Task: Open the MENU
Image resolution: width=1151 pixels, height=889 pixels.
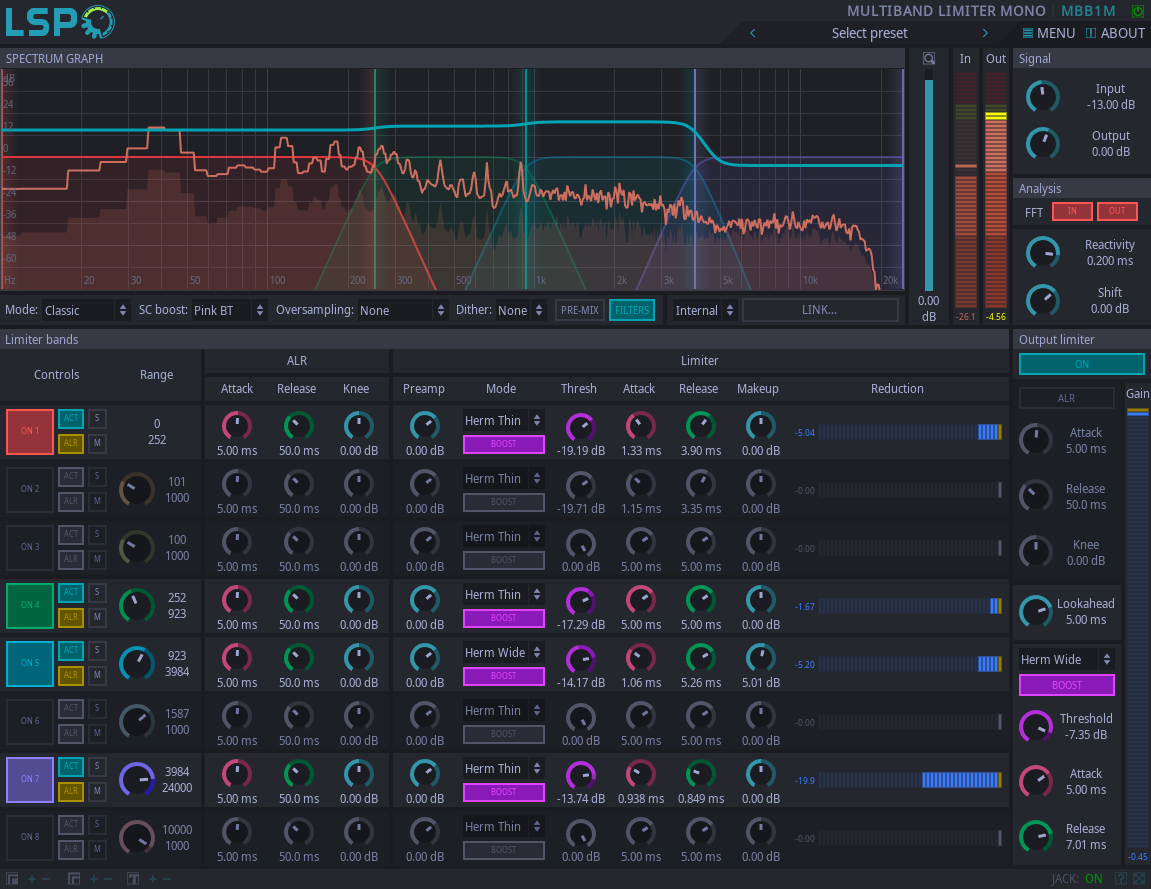Action: pyautogui.click(x=1046, y=33)
